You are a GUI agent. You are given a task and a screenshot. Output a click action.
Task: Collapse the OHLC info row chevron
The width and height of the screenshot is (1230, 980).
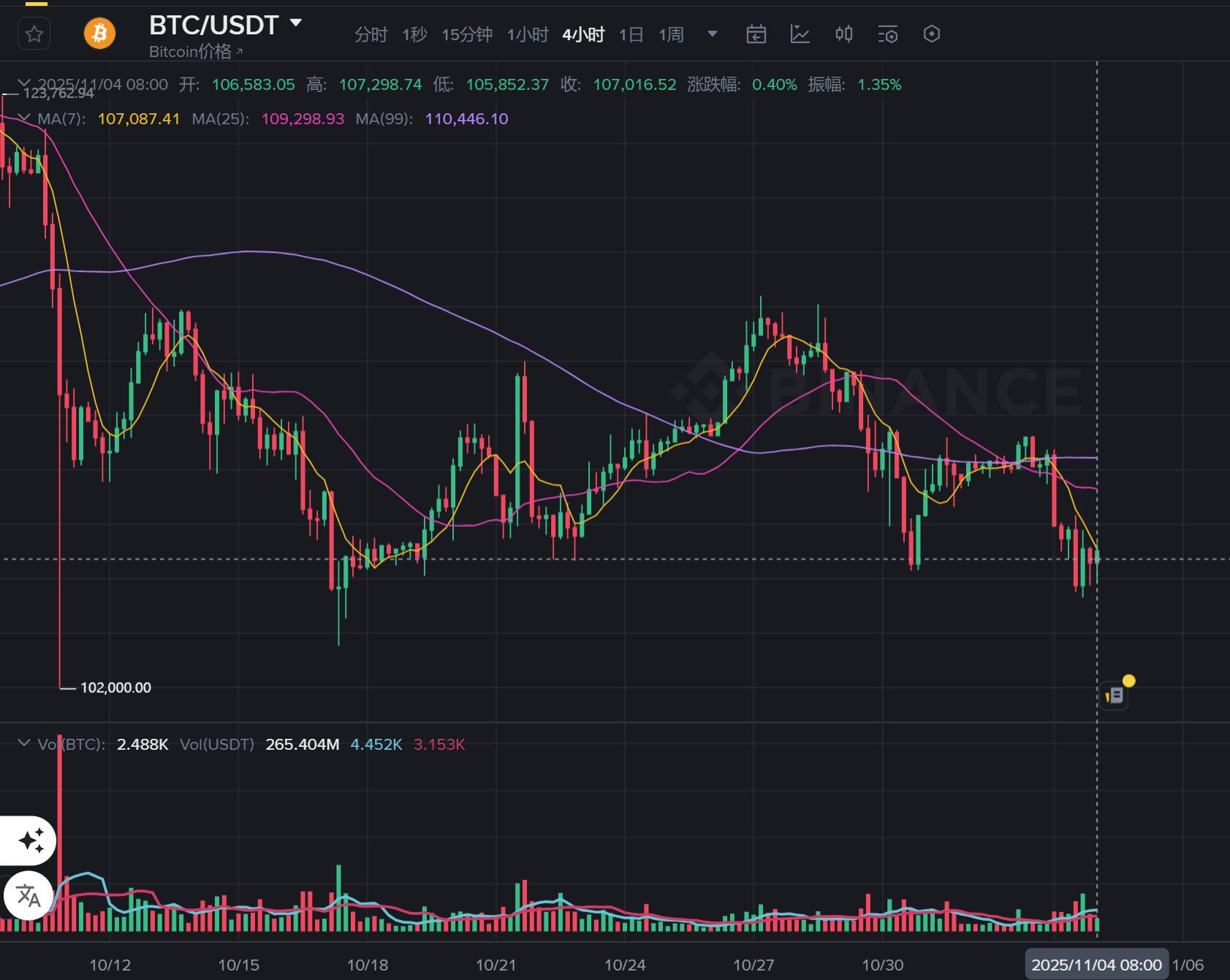[25, 84]
